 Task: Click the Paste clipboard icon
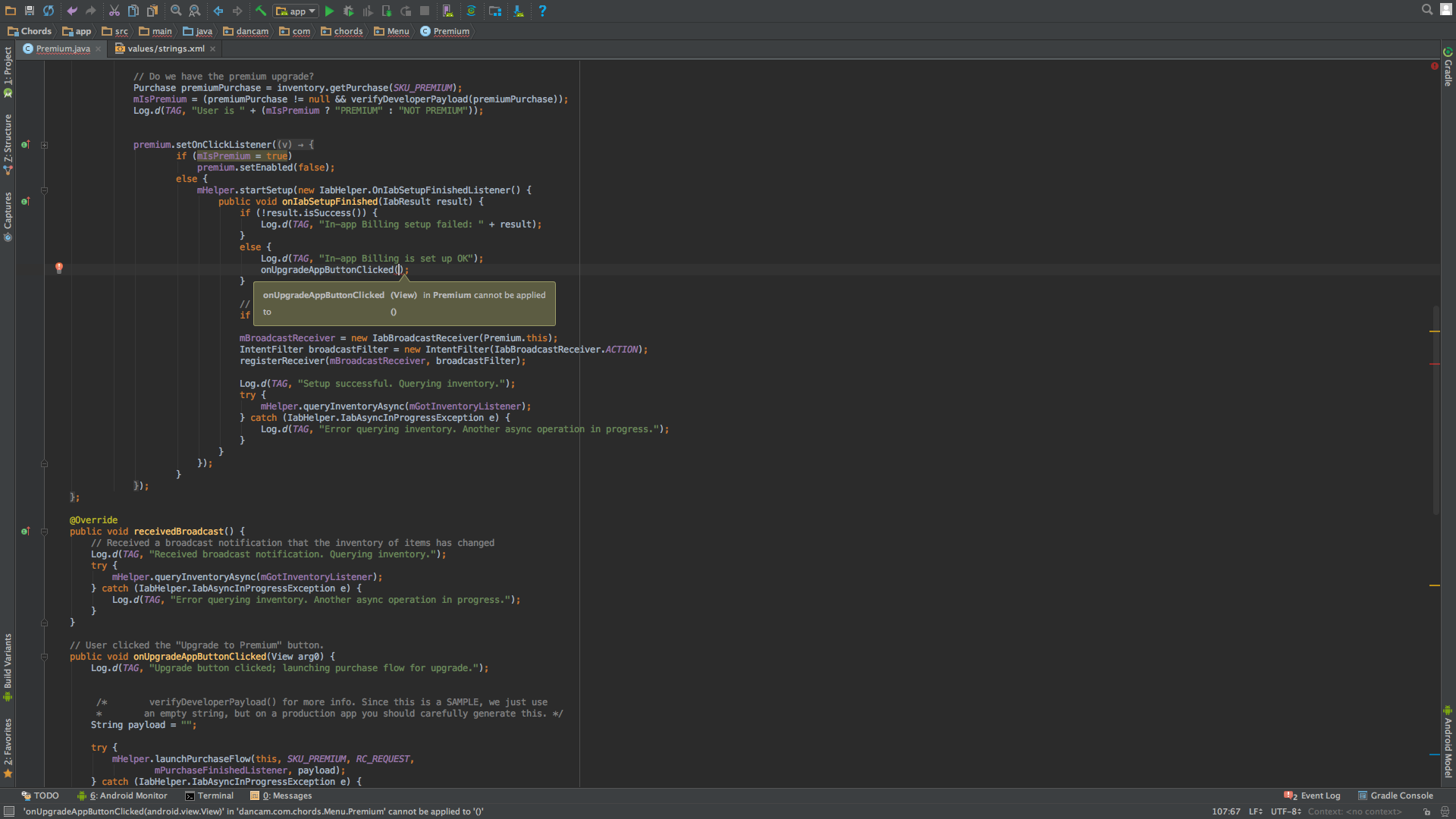pos(152,11)
